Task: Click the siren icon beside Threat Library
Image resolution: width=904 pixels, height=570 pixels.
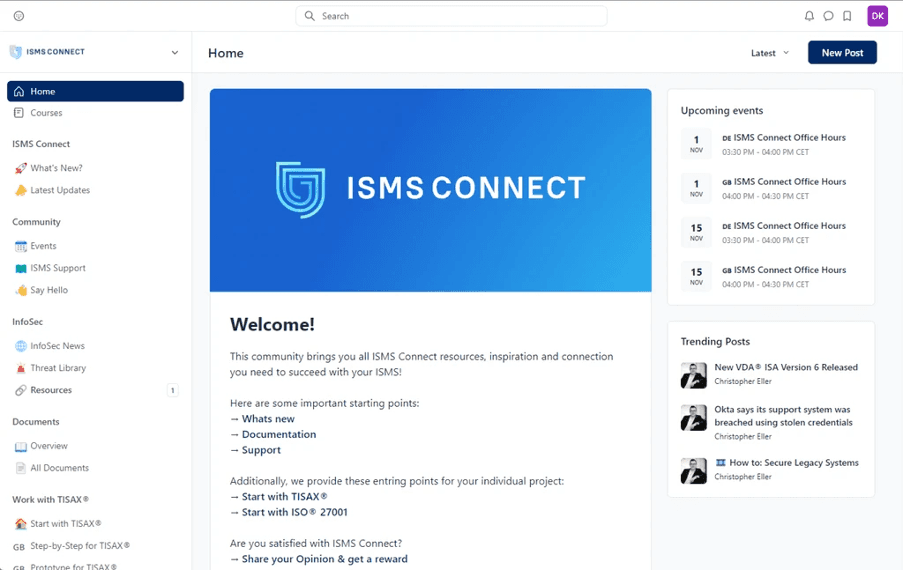Action: click(21, 368)
